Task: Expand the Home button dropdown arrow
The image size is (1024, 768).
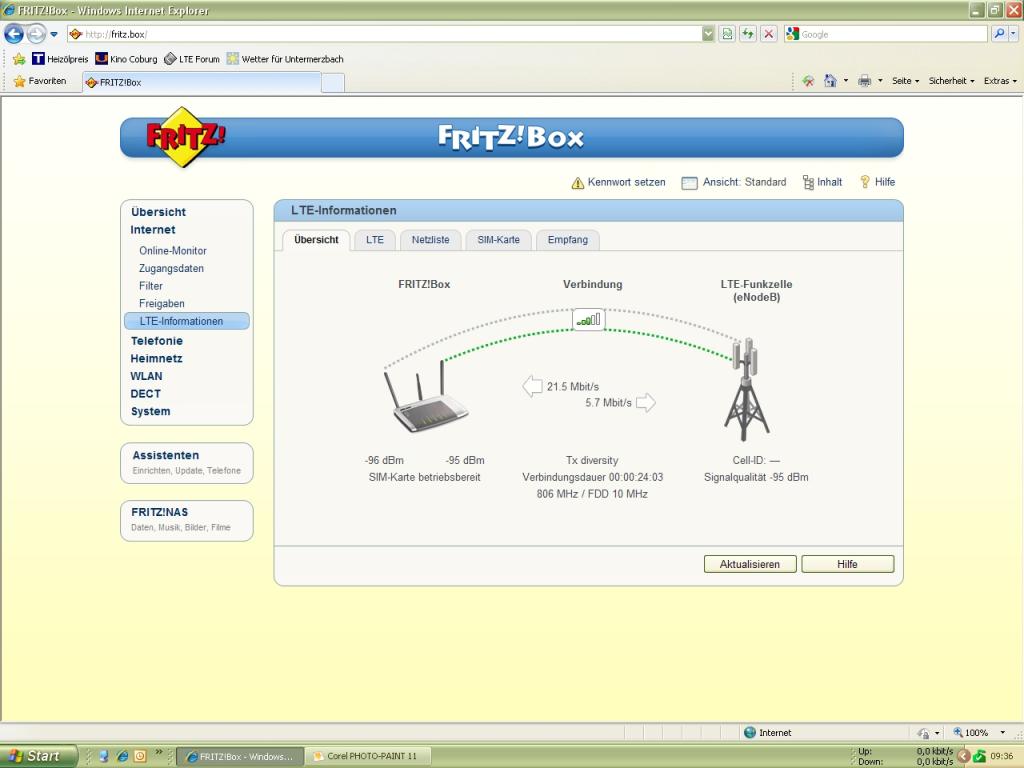Action: 846,81
